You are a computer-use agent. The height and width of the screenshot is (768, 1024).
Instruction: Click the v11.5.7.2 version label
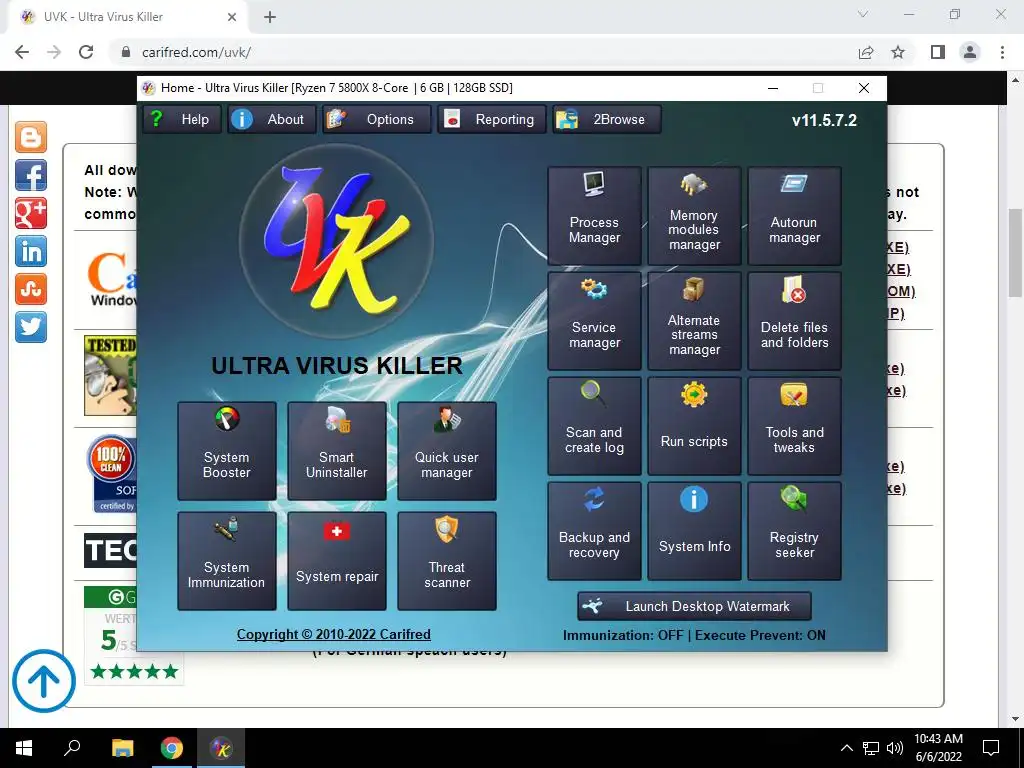coord(824,120)
